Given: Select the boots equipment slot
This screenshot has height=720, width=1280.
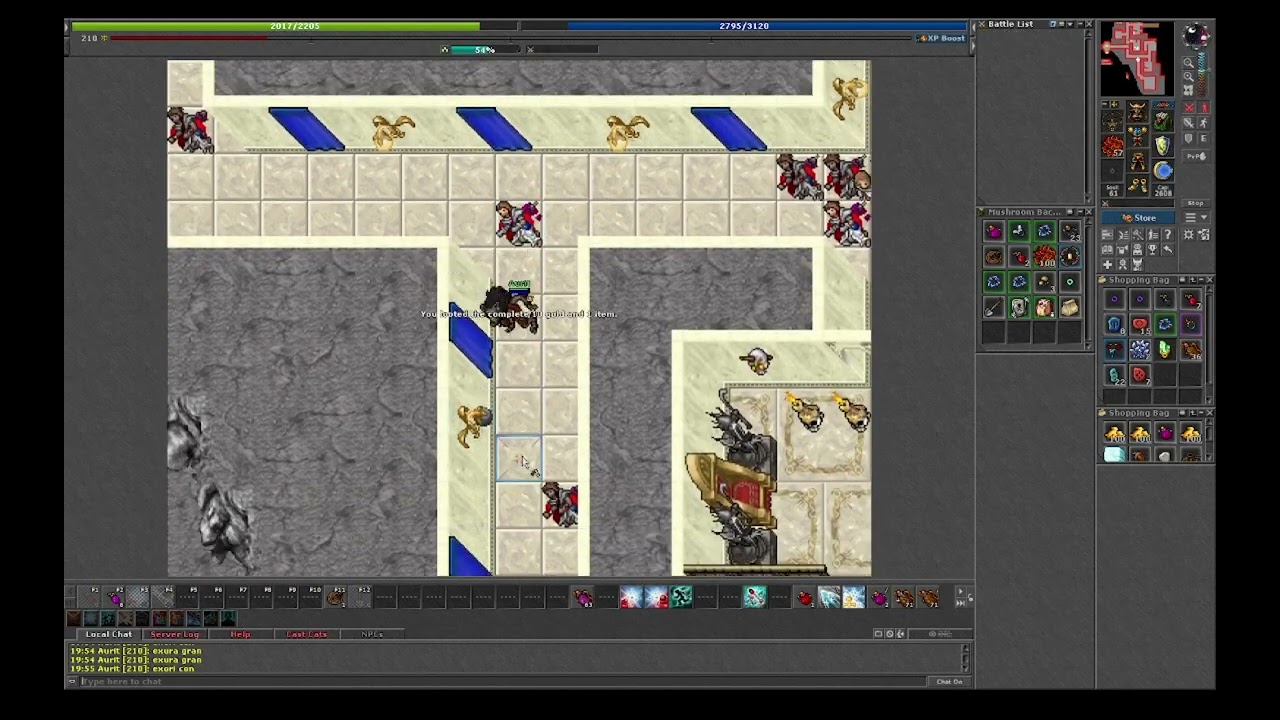Looking at the screenshot, I should 1138,184.
